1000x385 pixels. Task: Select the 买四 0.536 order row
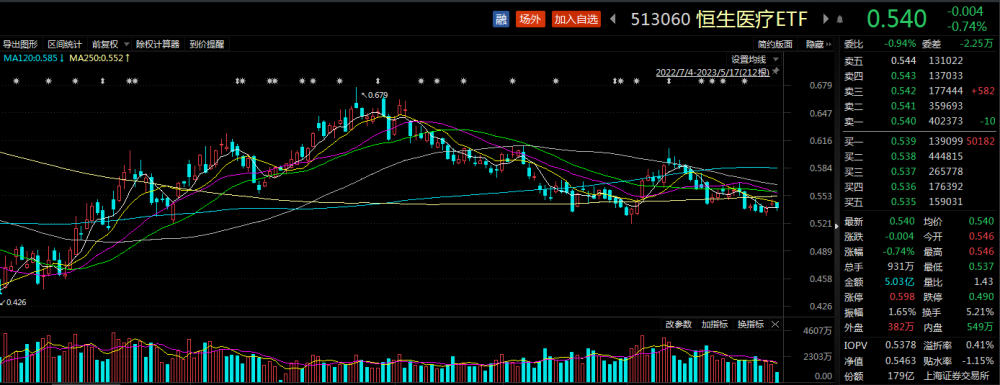coord(918,186)
